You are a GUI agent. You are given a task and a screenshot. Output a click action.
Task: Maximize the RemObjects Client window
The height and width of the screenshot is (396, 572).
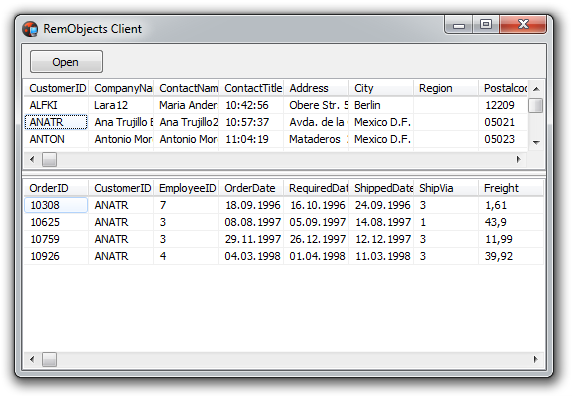[486, 25]
